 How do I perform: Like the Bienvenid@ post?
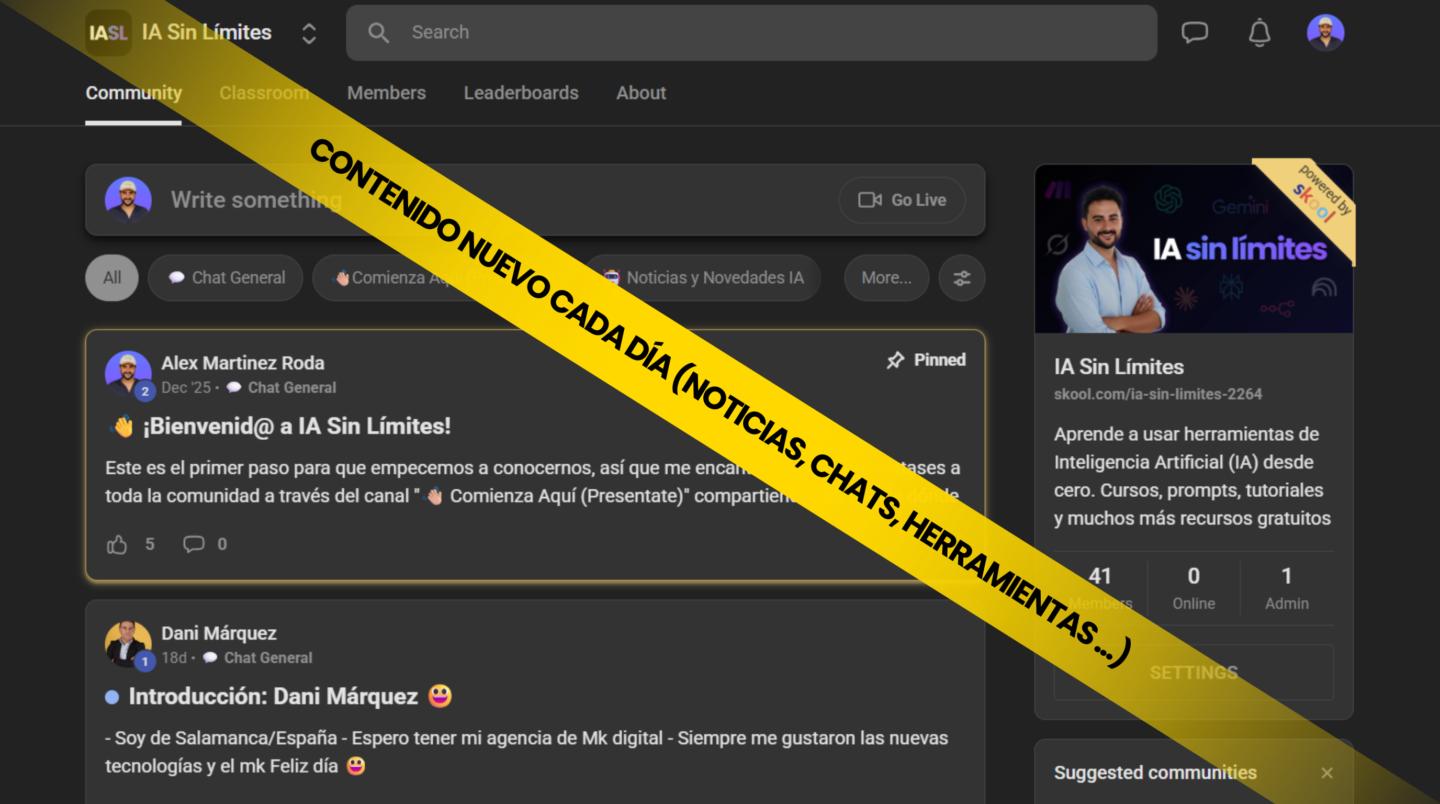(117, 544)
